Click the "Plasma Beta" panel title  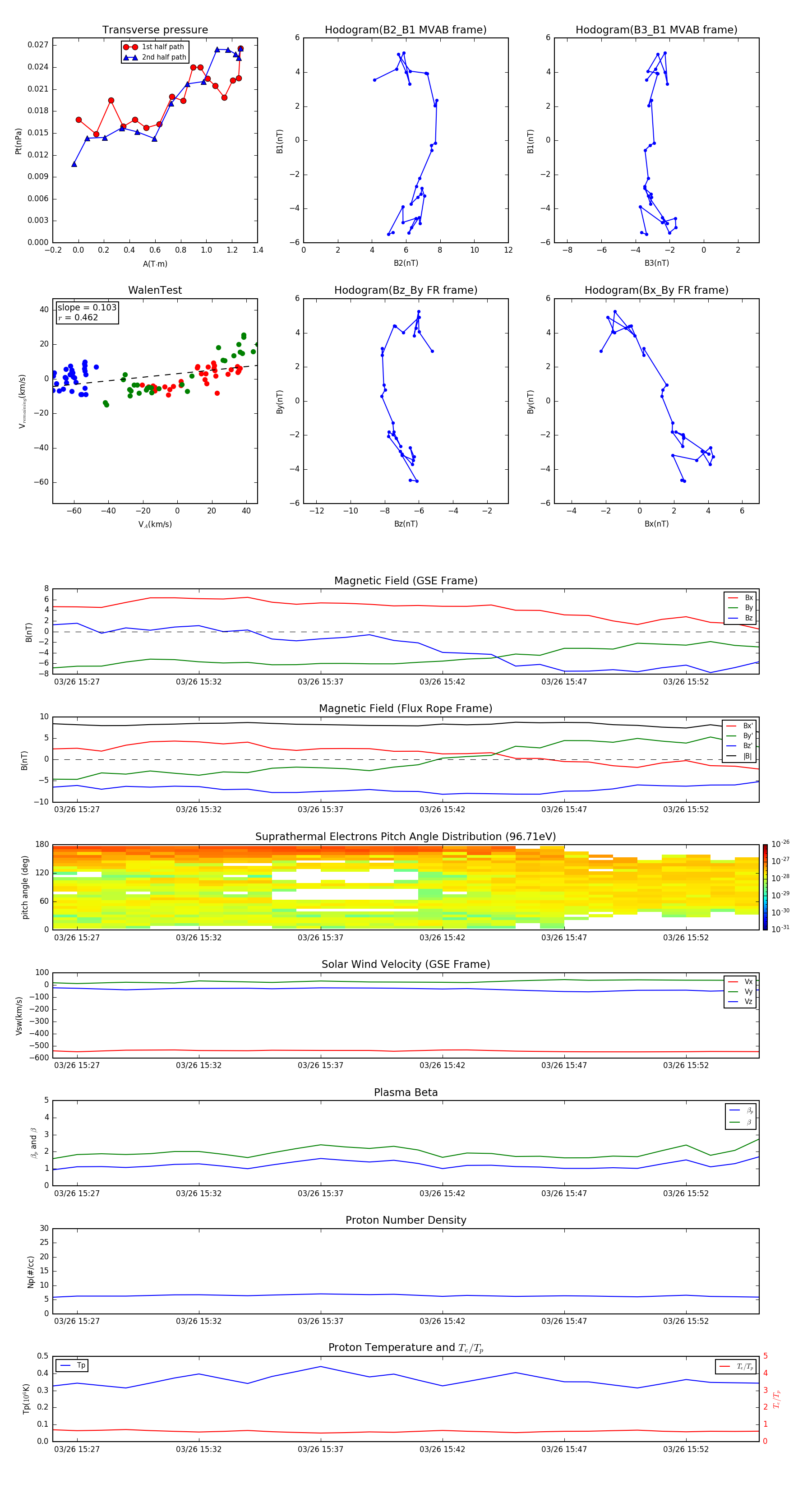tap(406, 1093)
